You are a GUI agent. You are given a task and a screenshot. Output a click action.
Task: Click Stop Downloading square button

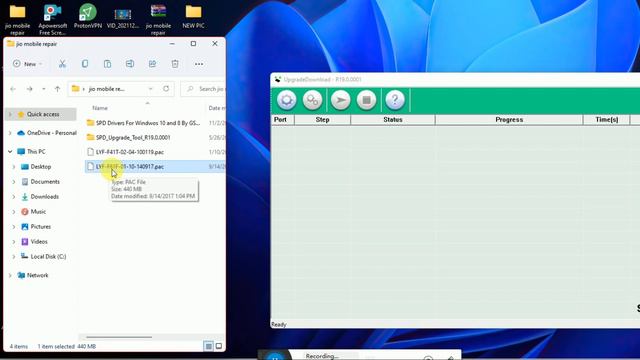click(x=367, y=100)
